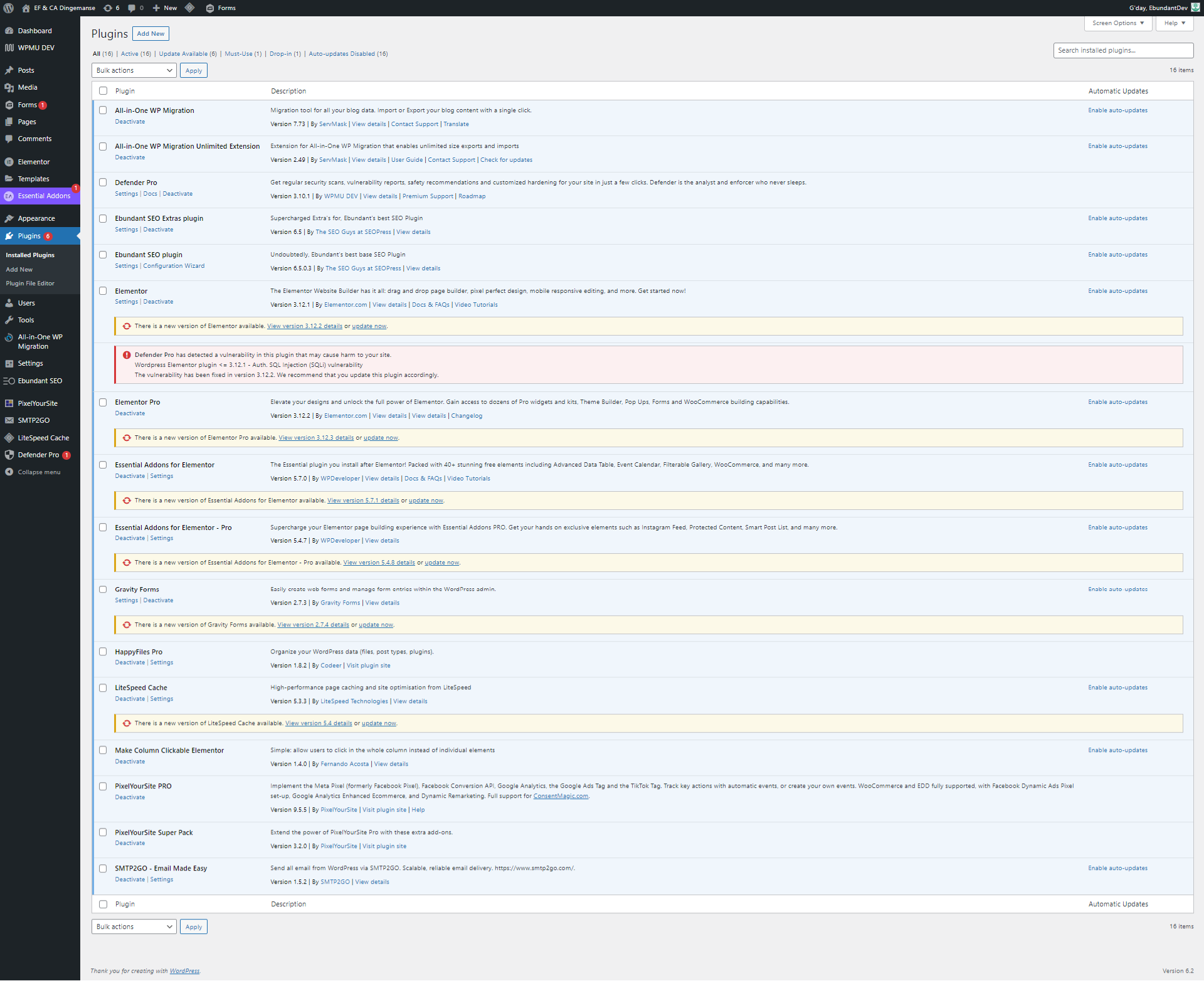
Task: Expand the Help dropdown tab
Action: pyautogui.click(x=1174, y=23)
